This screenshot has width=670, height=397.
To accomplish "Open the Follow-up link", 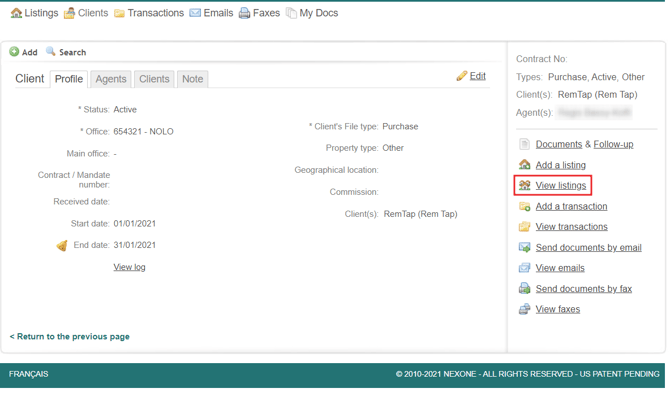I will click(613, 144).
